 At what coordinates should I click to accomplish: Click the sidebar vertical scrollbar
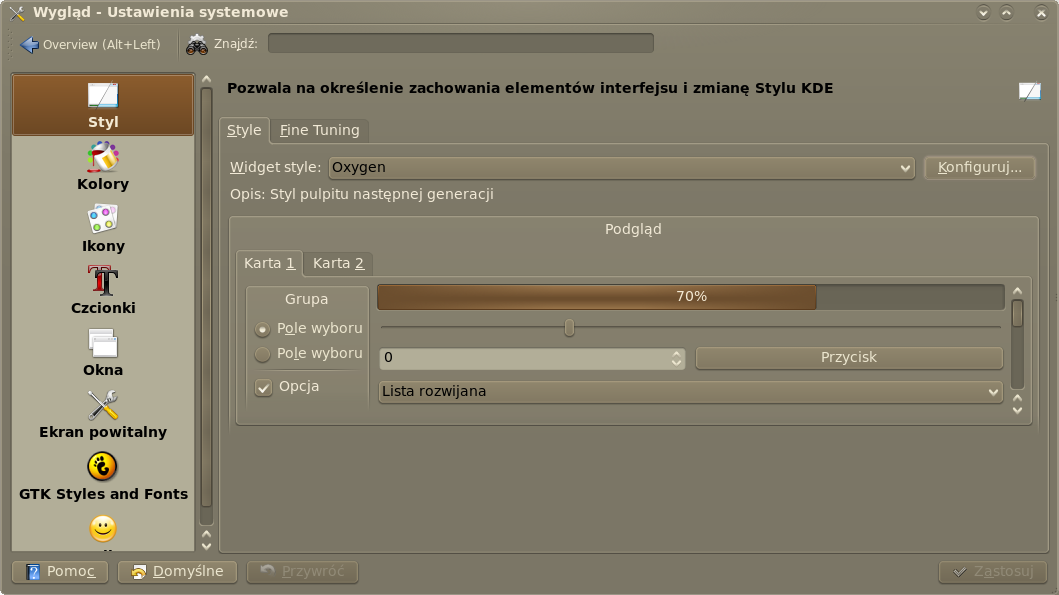coord(207,306)
